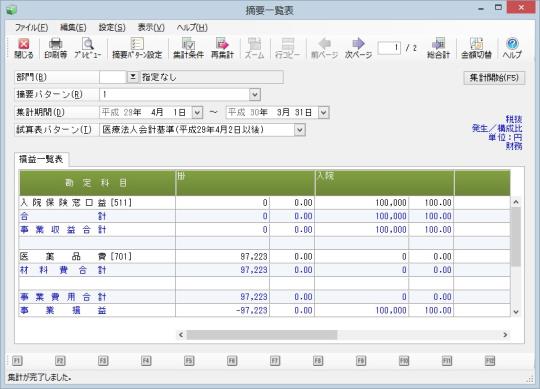Open the start date dropdown of 集計期間

197,112
